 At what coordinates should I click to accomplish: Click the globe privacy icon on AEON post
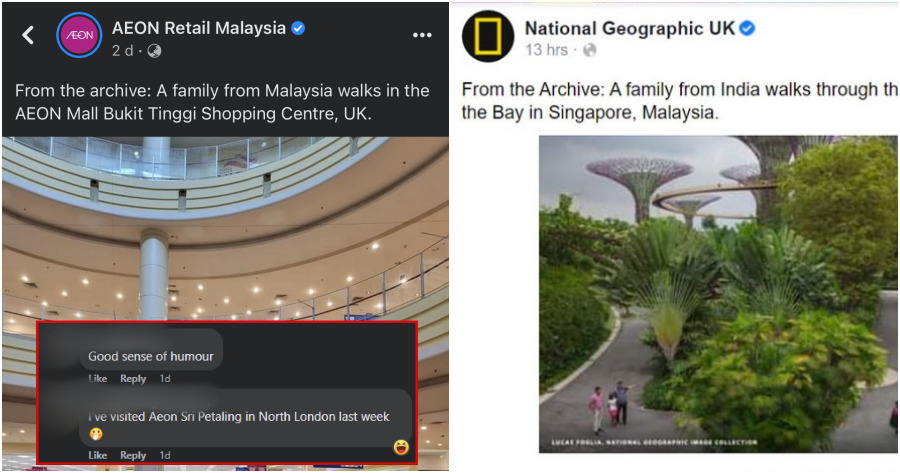click(x=154, y=51)
